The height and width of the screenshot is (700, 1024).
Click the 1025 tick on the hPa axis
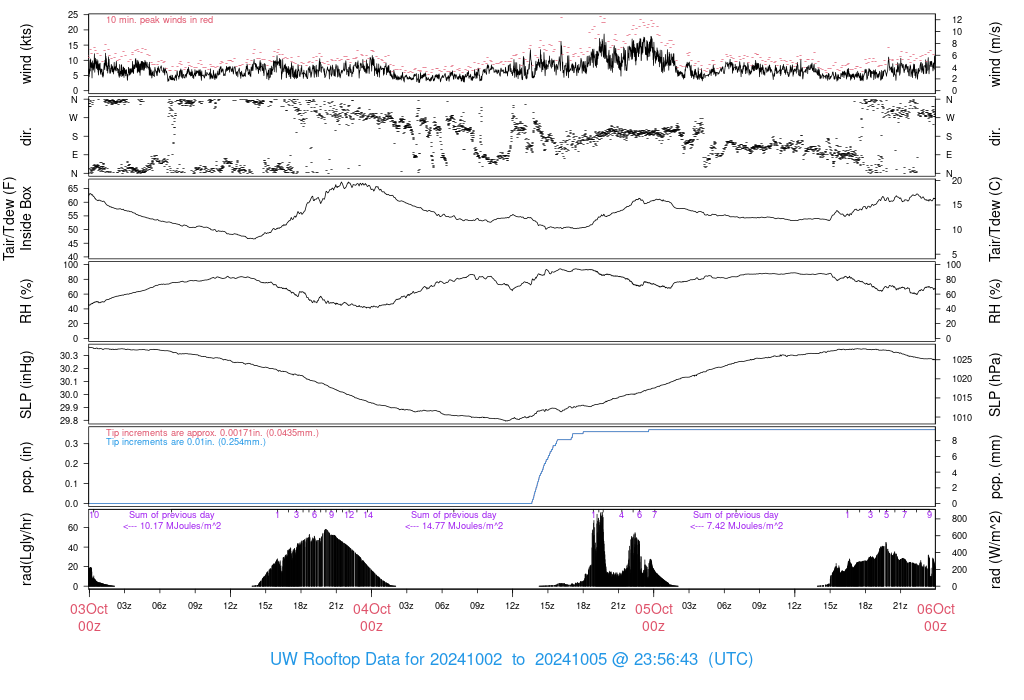[x=961, y=360]
